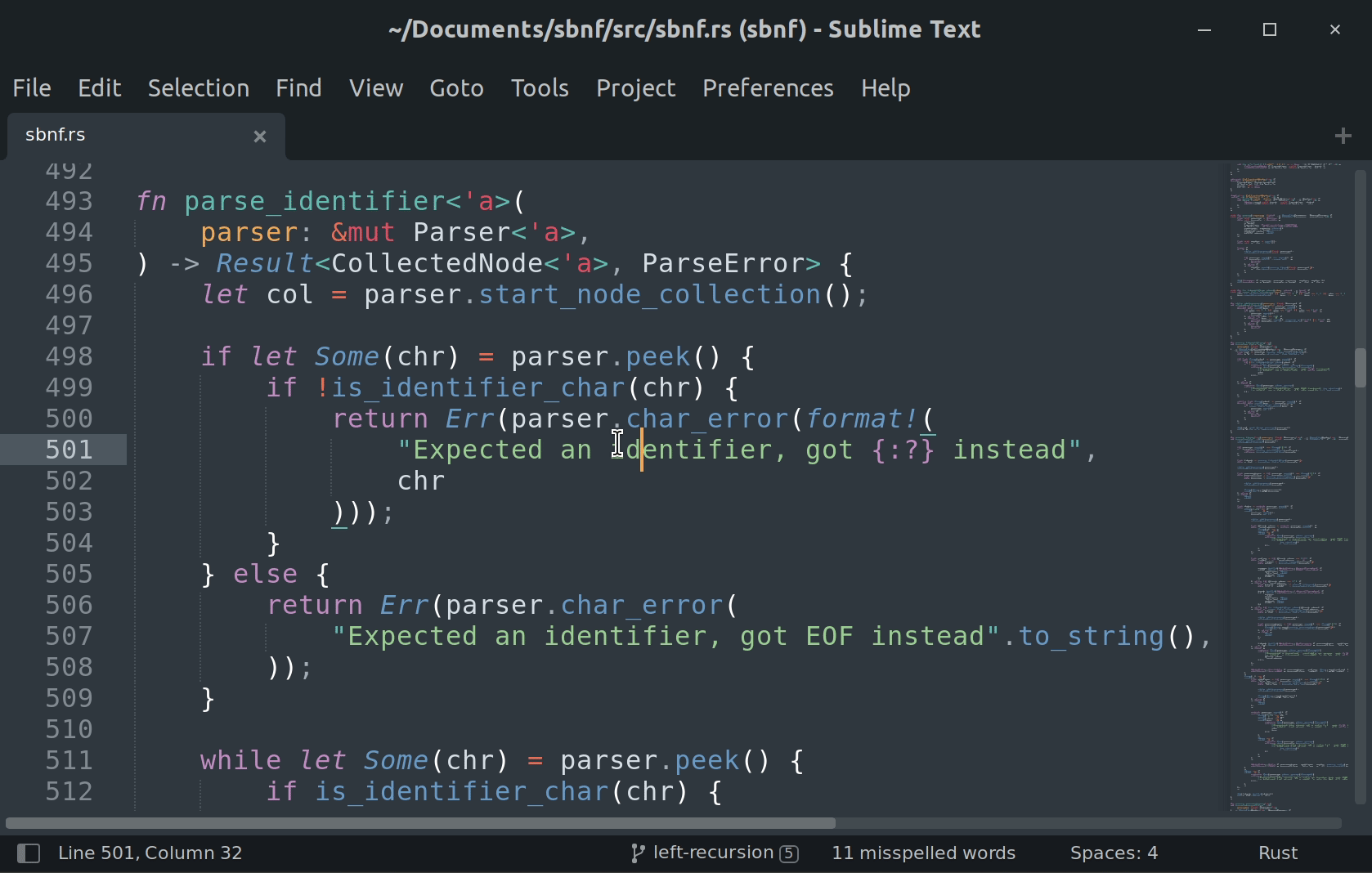Add a new tab with plus icon
The image size is (1372, 873).
pos(1343,136)
